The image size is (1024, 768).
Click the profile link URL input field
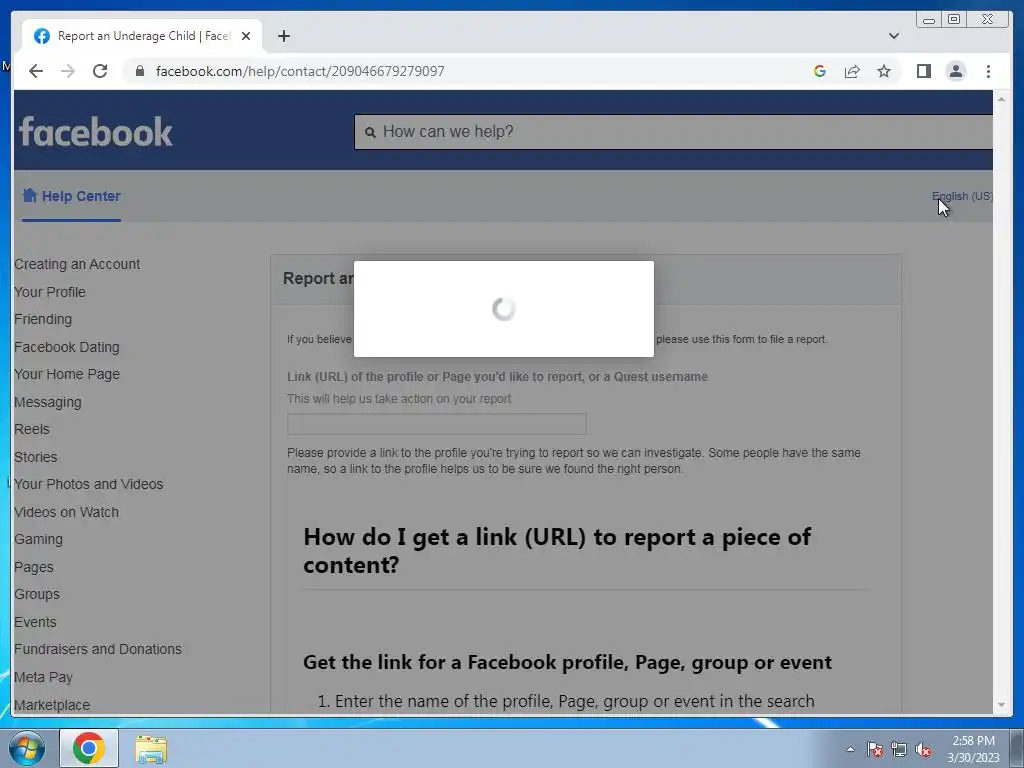coord(437,424)
